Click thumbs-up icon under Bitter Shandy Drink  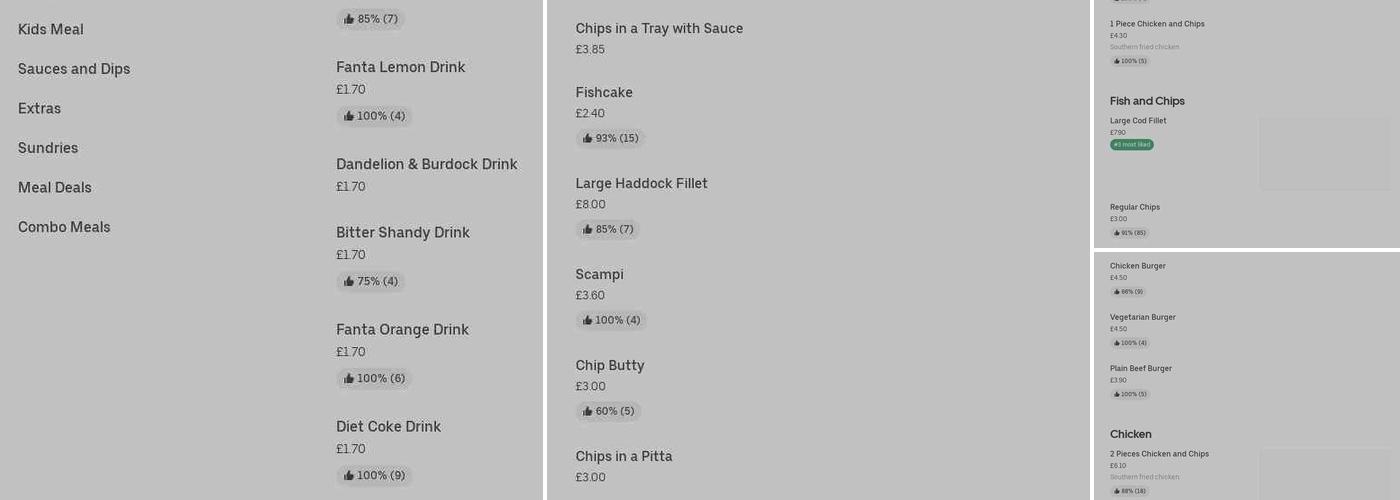click(x=349, y=281)
